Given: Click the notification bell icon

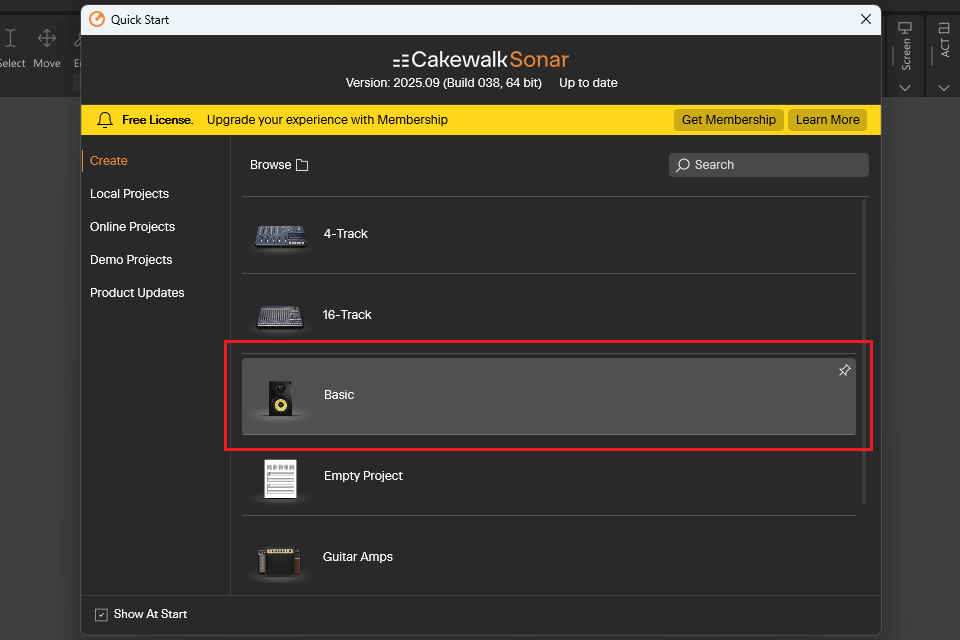Looking at the screenshot, I should point(105,120).
